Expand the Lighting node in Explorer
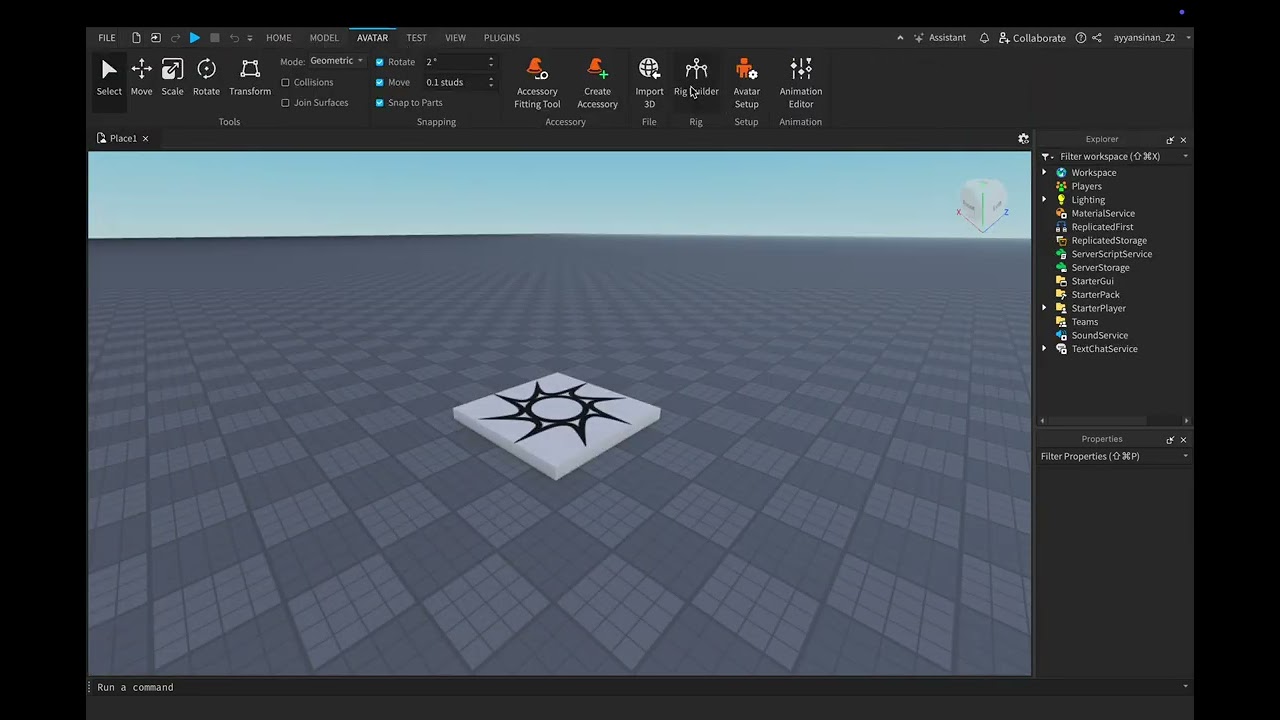1280x720 pixels. pos(1044,199)
